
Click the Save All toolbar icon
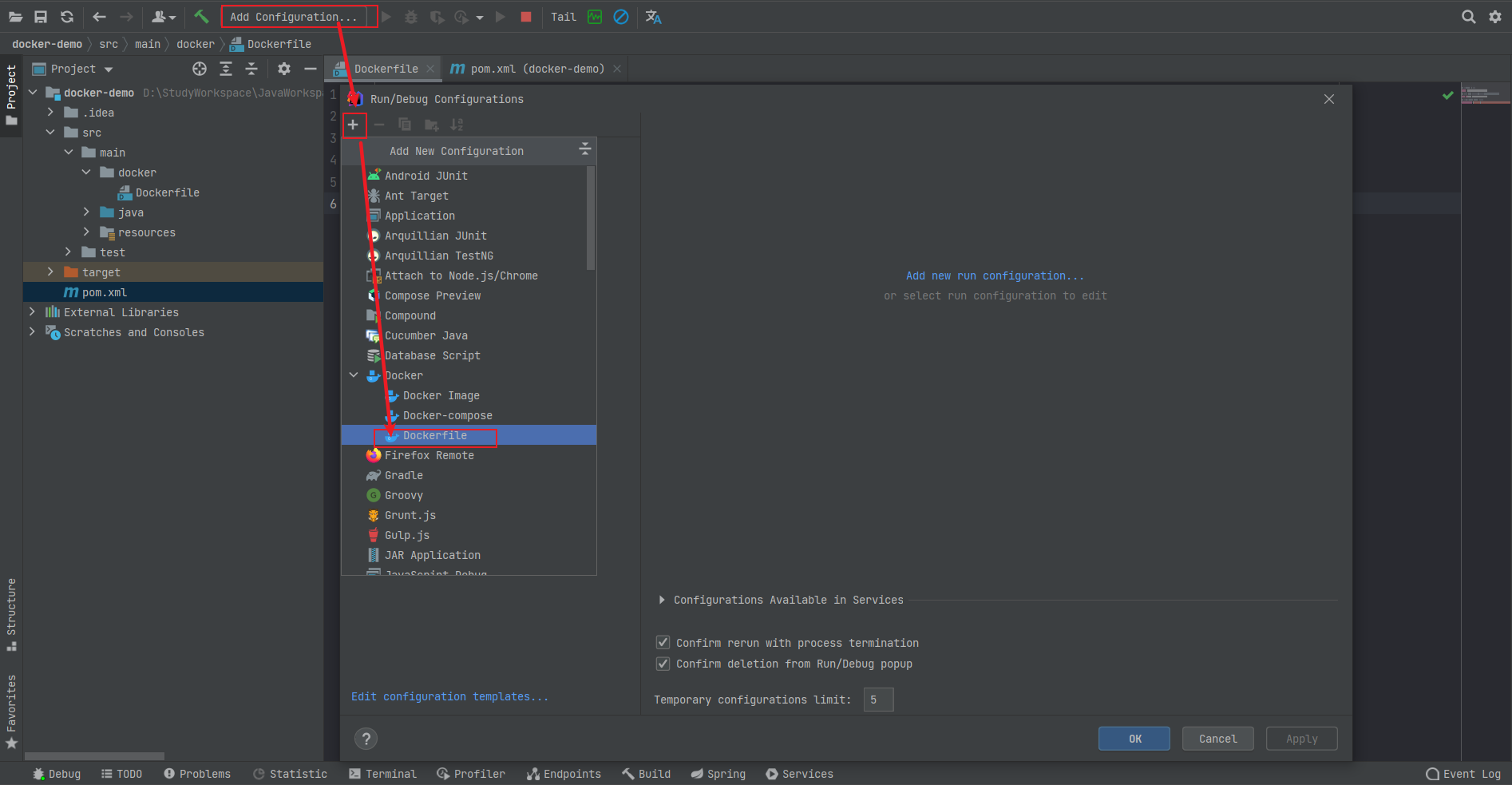click(x=41, y=17)
